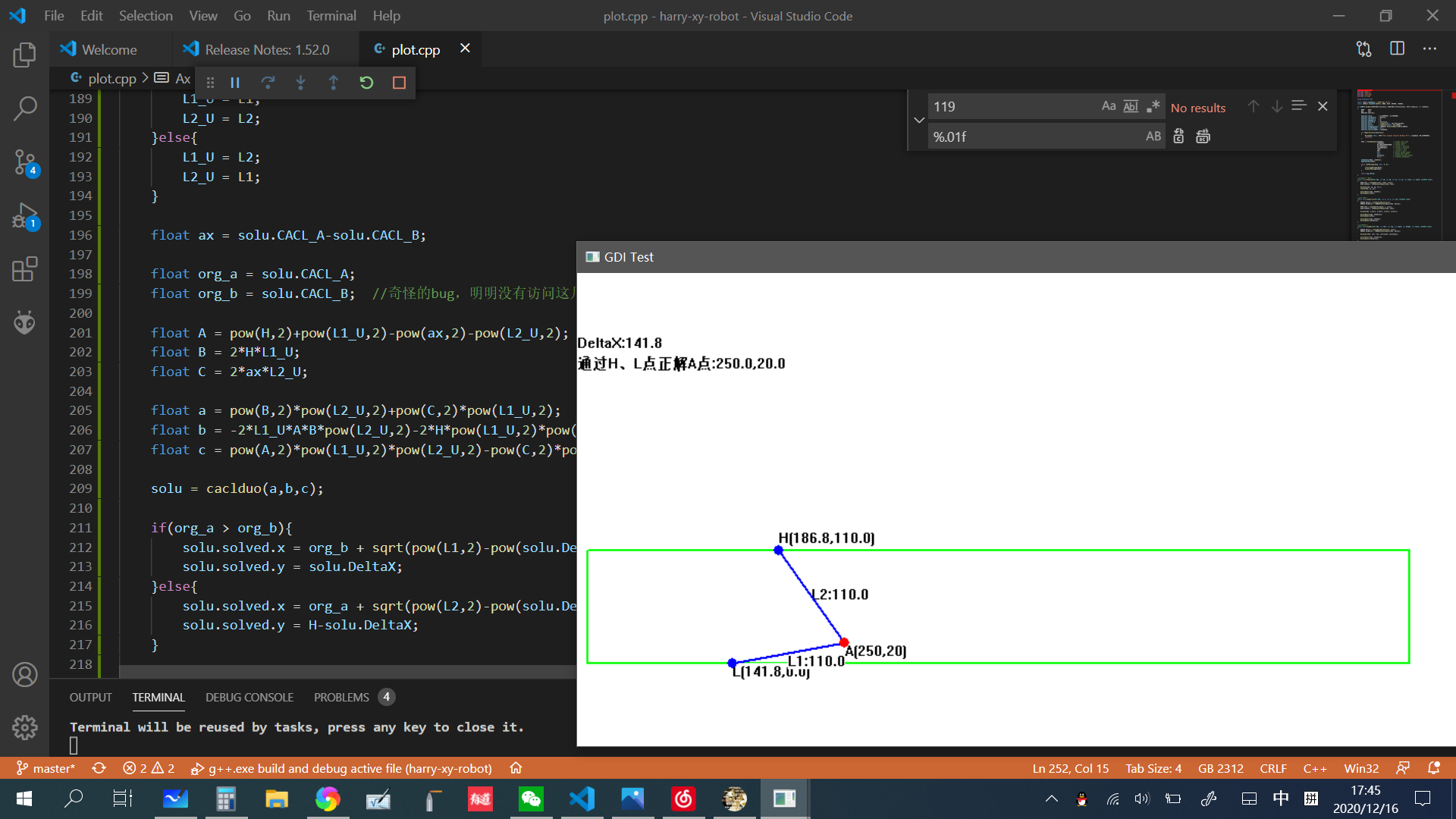The height and width of the screenshot is (819, 1456).
Task: Open Source Control view with 4 changes
Action: click(x=24, y=162)
